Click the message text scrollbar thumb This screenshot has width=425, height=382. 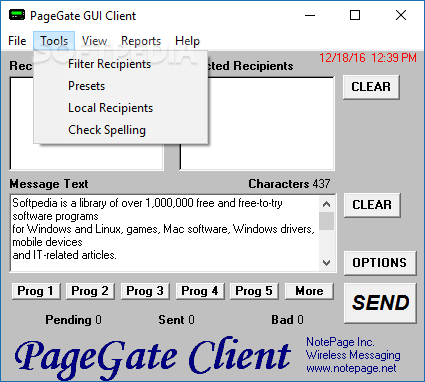click(x=327, y=221)
